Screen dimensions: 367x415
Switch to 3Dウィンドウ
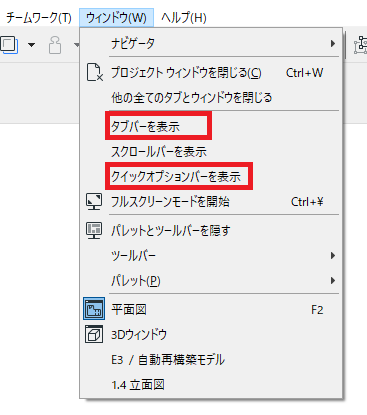(x=211, y=334)
